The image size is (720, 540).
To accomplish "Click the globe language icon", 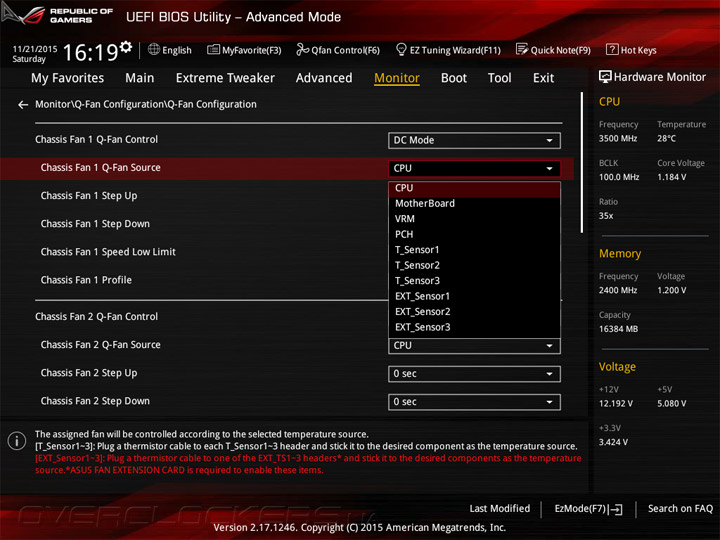I will pyautogui.click(x=154, y=49).
